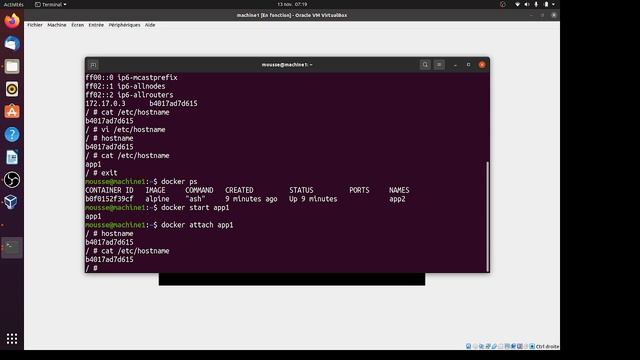
Task: Open the system menu arrow
Action: tap(553, 4)
